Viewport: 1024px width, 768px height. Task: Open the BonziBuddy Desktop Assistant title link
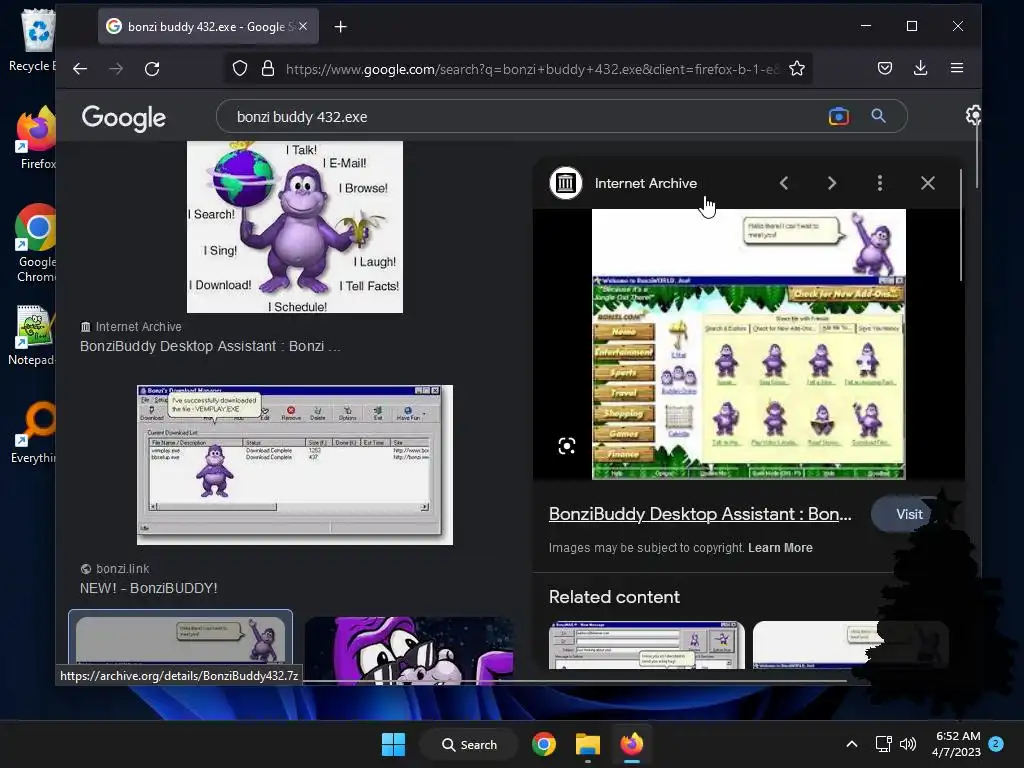tap(699, 514)
